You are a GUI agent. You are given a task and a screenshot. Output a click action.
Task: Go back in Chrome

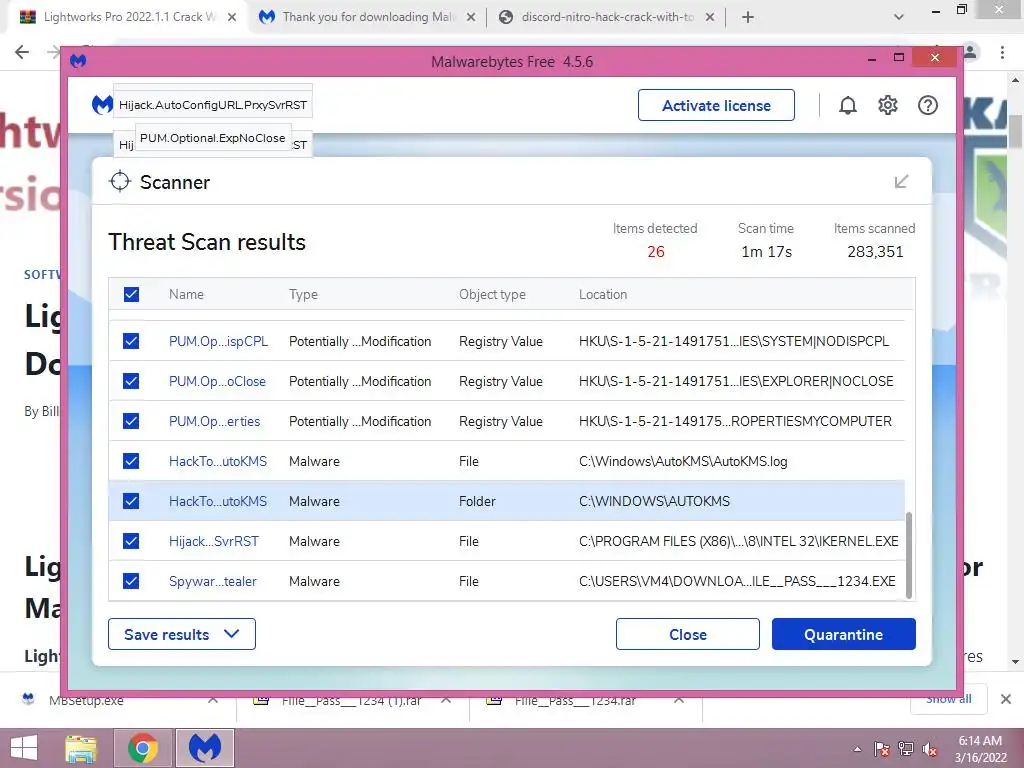(x=22, y=52)
